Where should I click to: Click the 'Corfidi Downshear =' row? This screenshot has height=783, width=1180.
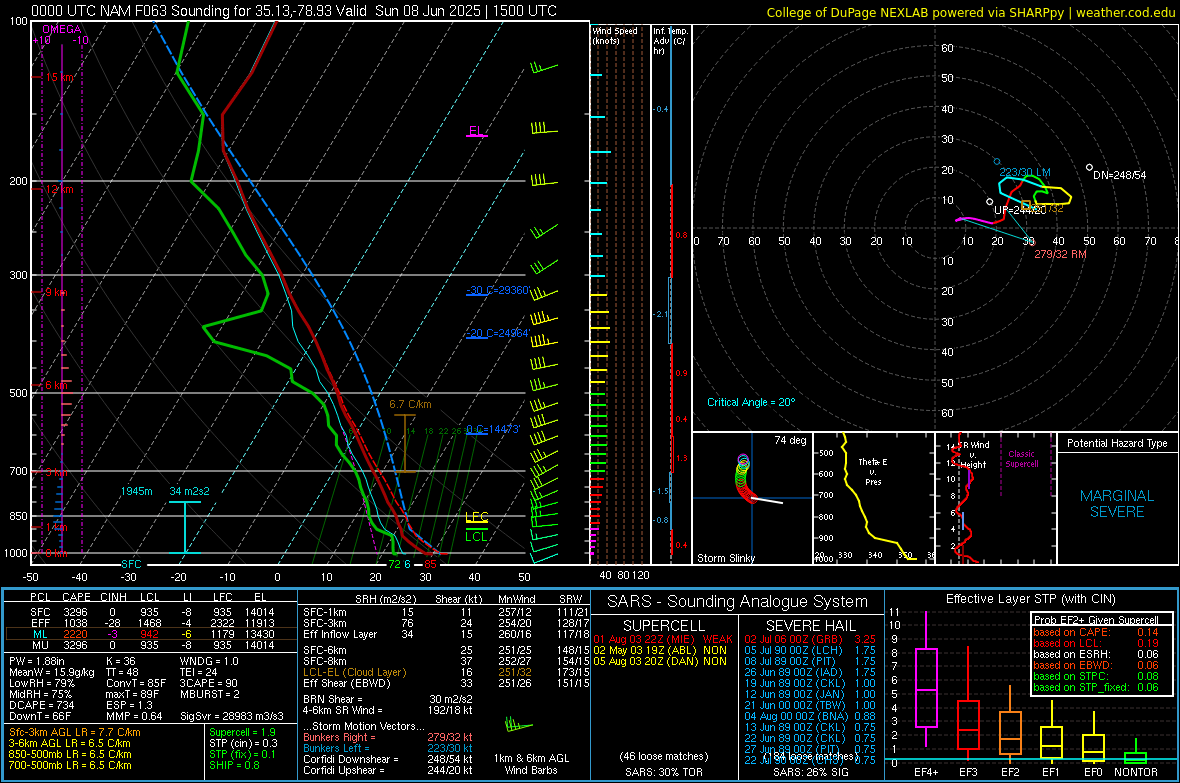click(x=388, y=759)
